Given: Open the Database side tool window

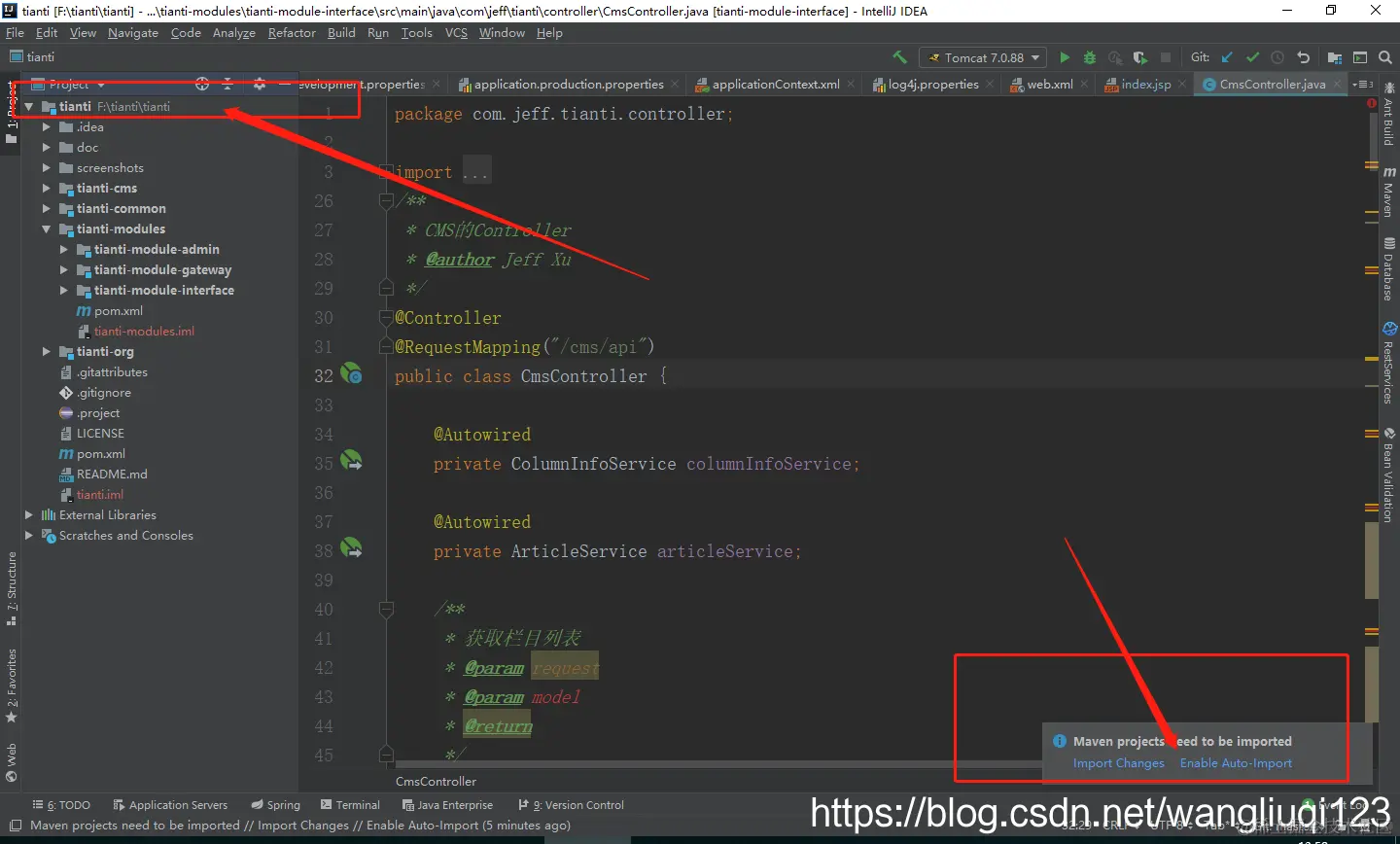Looking at the screenshot, I should click(x=1389, y=269).
